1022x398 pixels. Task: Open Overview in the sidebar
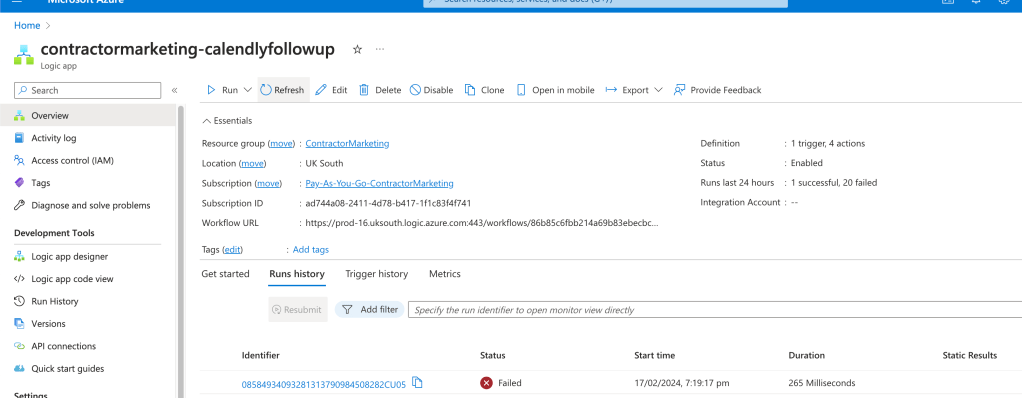88,116
